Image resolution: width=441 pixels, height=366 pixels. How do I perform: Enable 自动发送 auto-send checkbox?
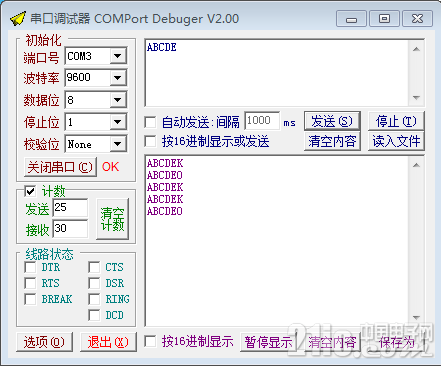(x=150, y=122)
